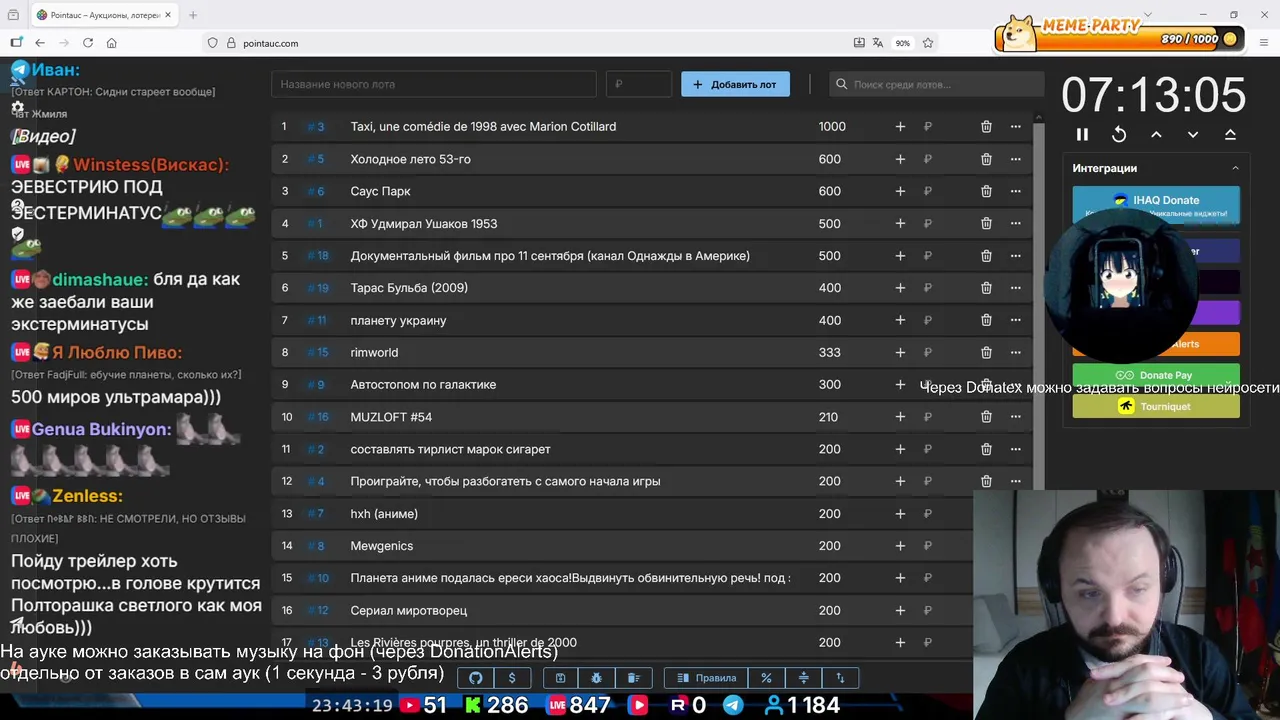This screenshot has width=1280, height=720.
Task: Focus the Название нового лота field
Action: click(x=434, y=84)
